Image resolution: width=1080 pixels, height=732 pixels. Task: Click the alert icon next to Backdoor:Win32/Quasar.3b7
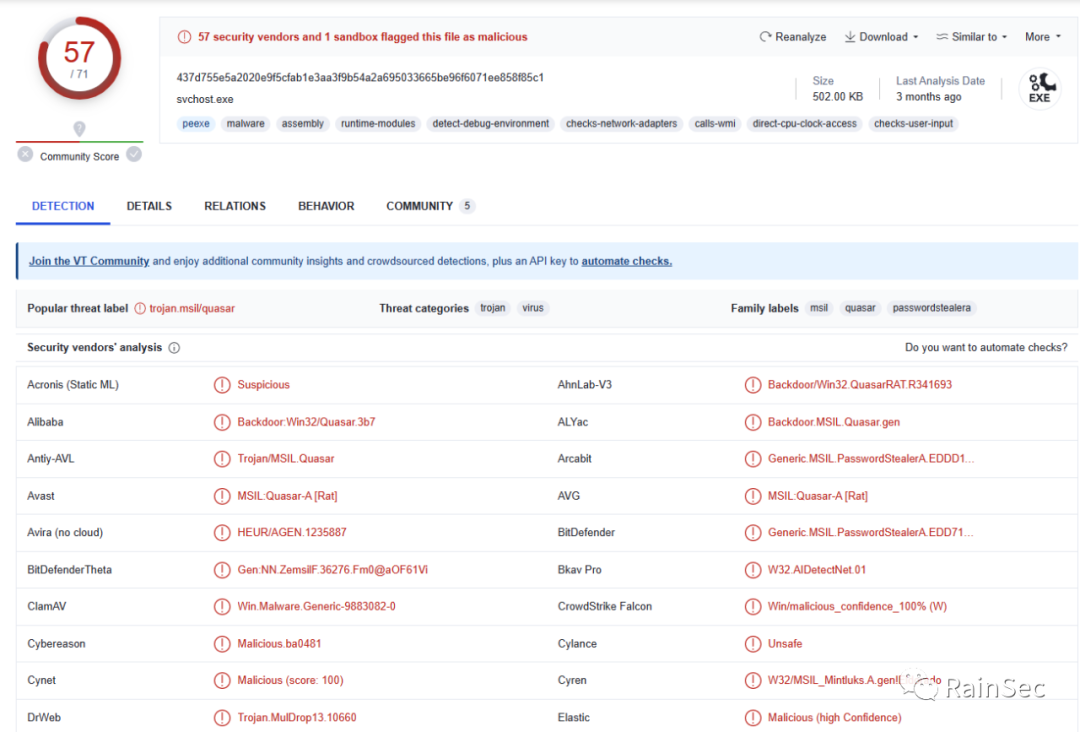click(x=222, y=422)
